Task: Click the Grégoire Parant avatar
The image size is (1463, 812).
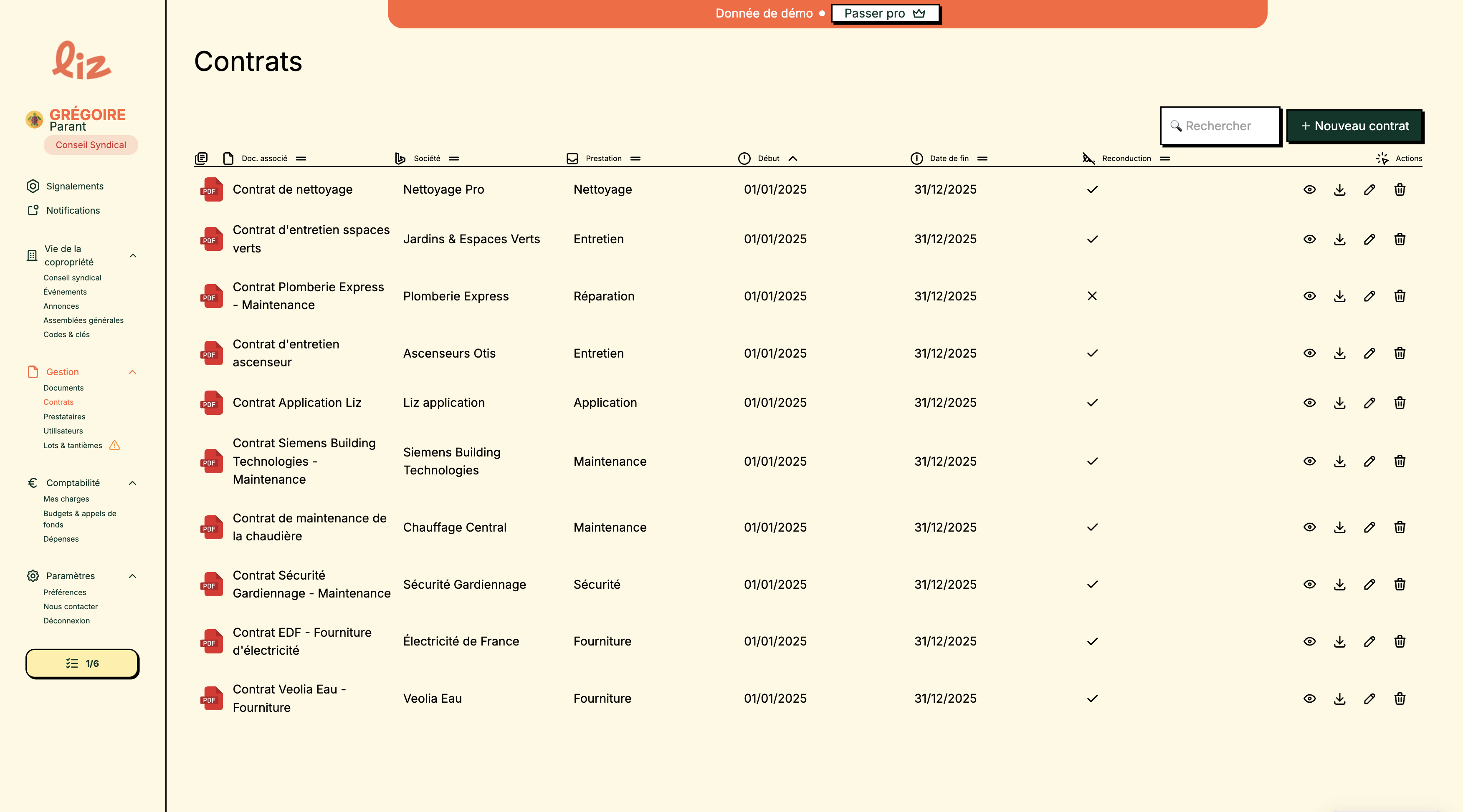Action: tap(35, 120)
